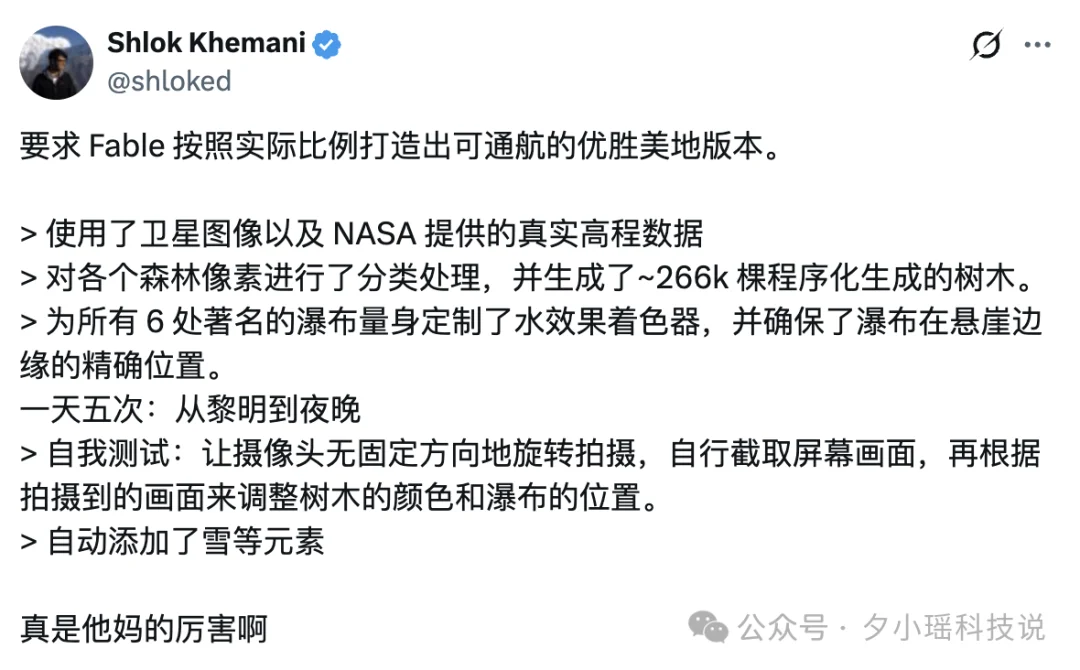Click the line 一天五次：从黎明到夜晚
This screenshot has width=1080, height=670.
[190, 410]
